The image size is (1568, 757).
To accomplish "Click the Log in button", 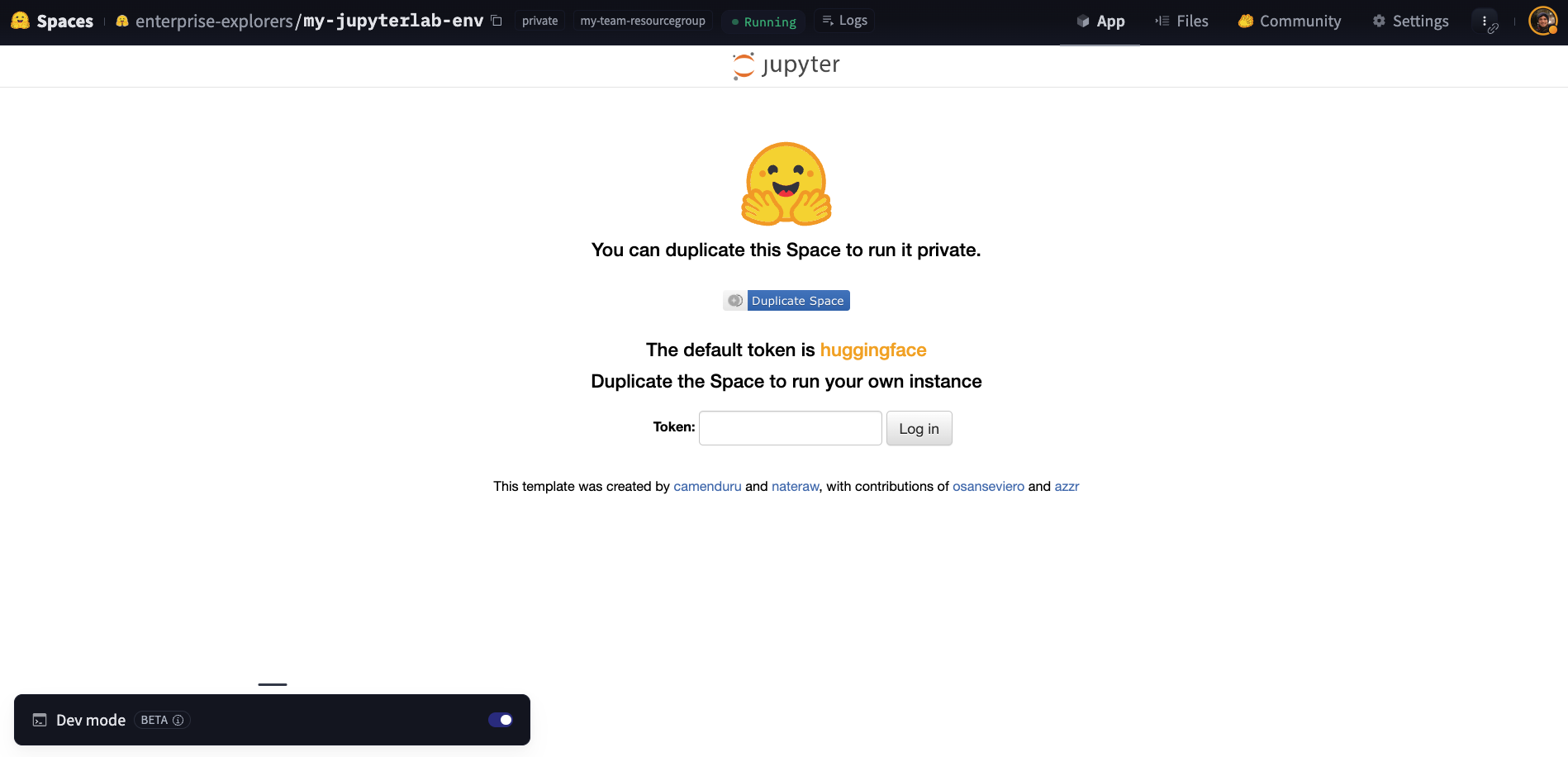I will (919, 429).
